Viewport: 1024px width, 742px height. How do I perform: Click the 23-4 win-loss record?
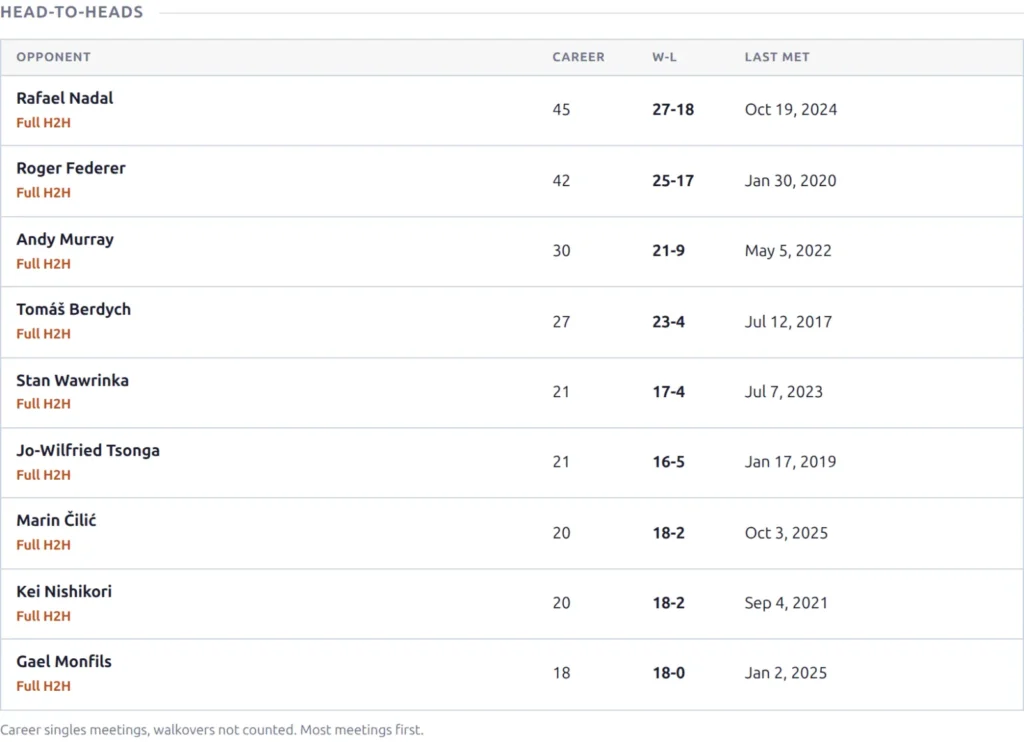tap(668, 321)
